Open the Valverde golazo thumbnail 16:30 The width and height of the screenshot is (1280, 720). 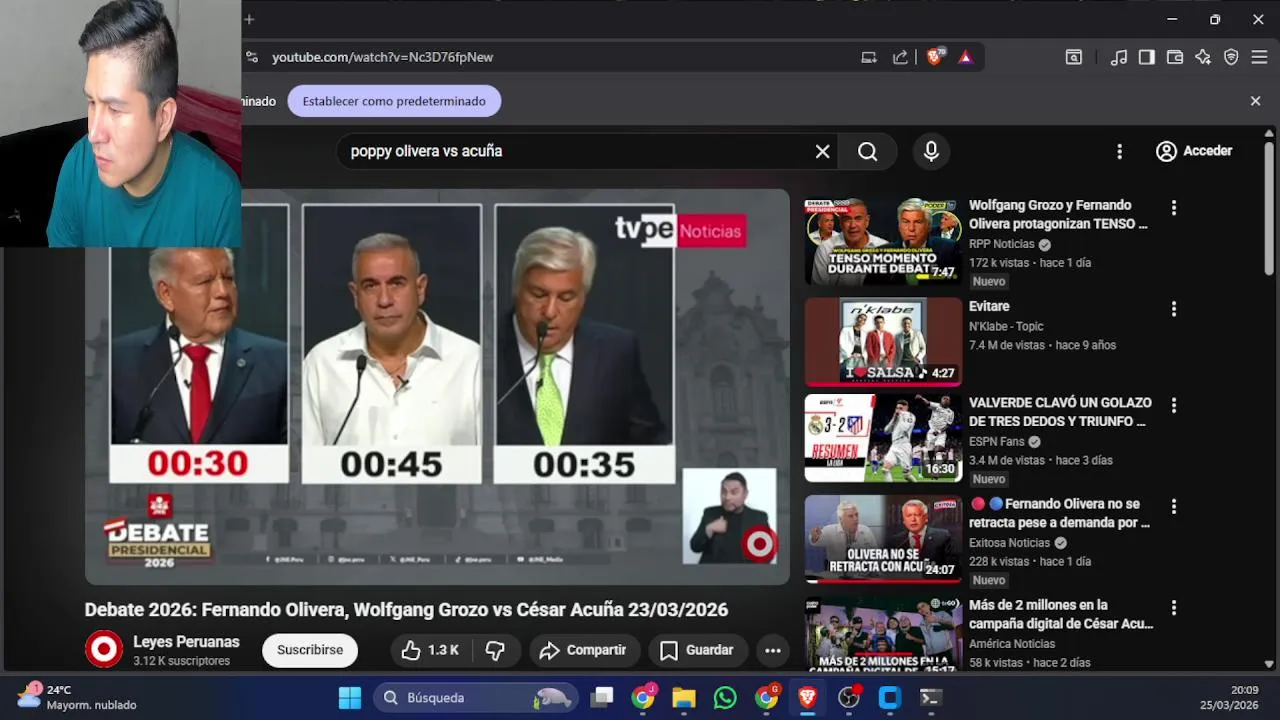pyautogui.click(x=883, y=438)
